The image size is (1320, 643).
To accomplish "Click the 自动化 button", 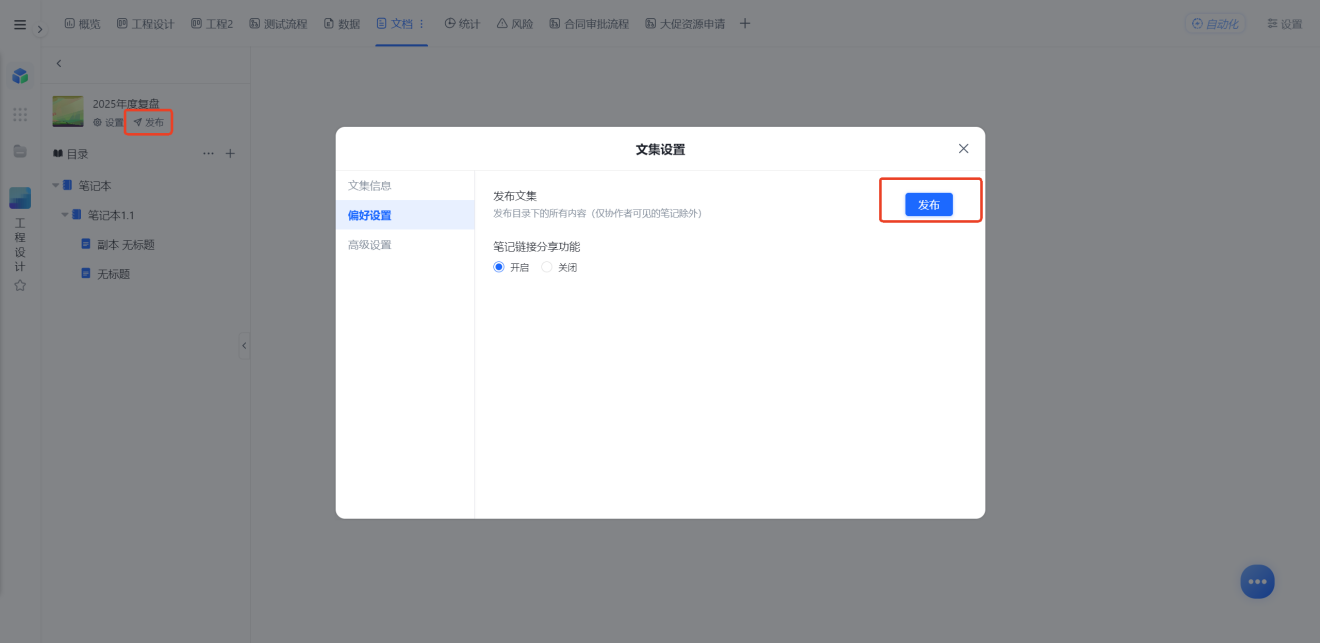I will tap(1215, 24).
